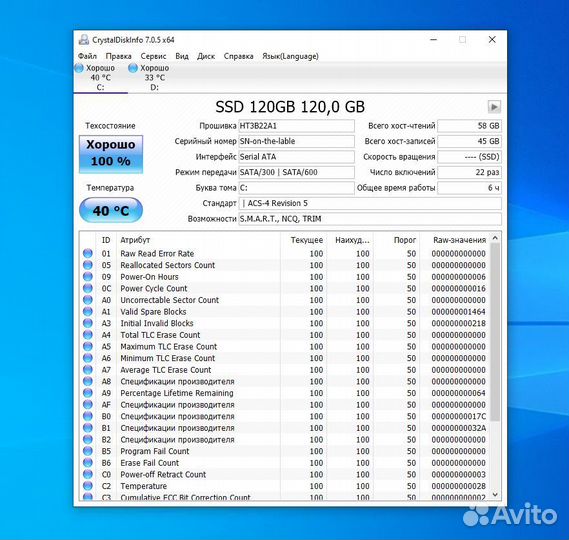The width and height of the screenshot is (569, 540).
Task: Click the Возможности field S.M.A.R.T., NCQ, TRIM
Action: tap(370, 219)
